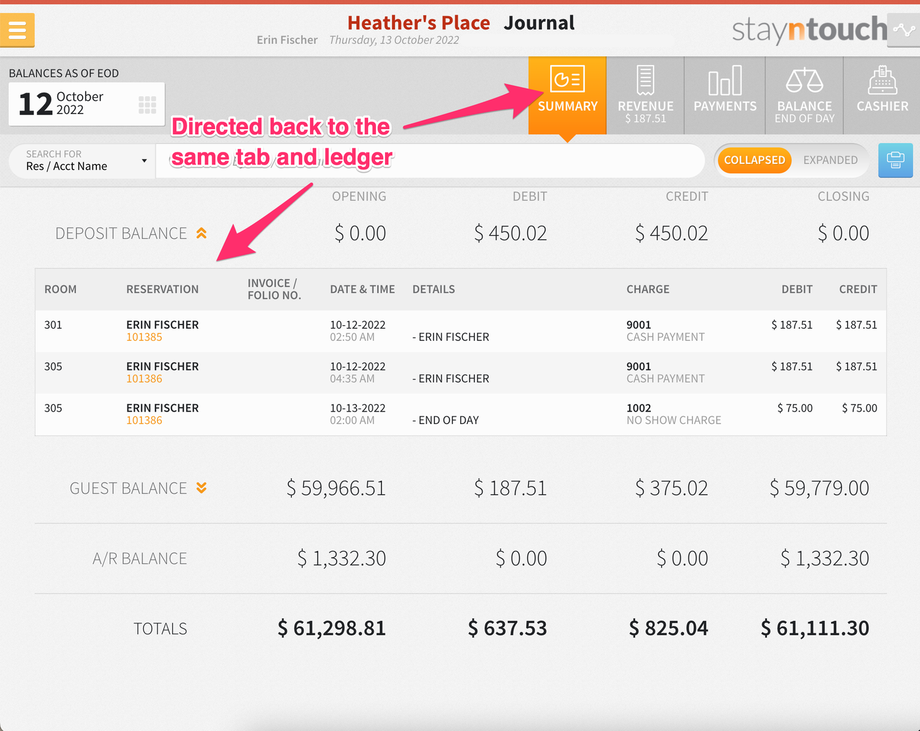
Task: Click the blue print icon button
Action: coord(895,160)
